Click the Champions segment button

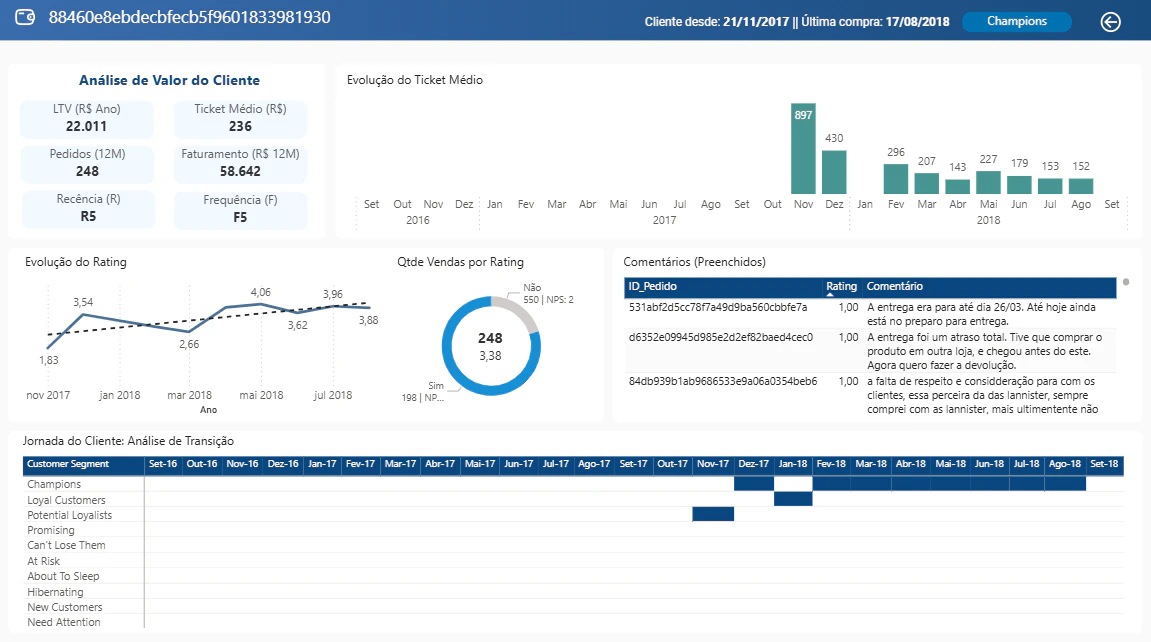(x=1017, y=21)
